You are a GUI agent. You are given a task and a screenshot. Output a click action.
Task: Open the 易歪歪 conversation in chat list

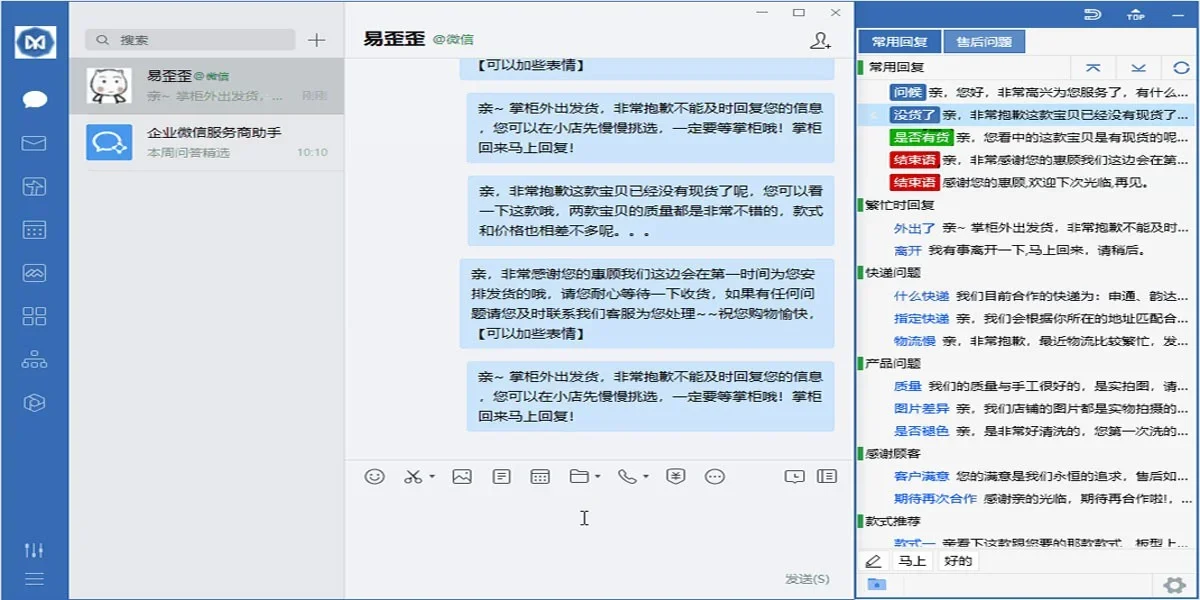(x=207, y=85)
